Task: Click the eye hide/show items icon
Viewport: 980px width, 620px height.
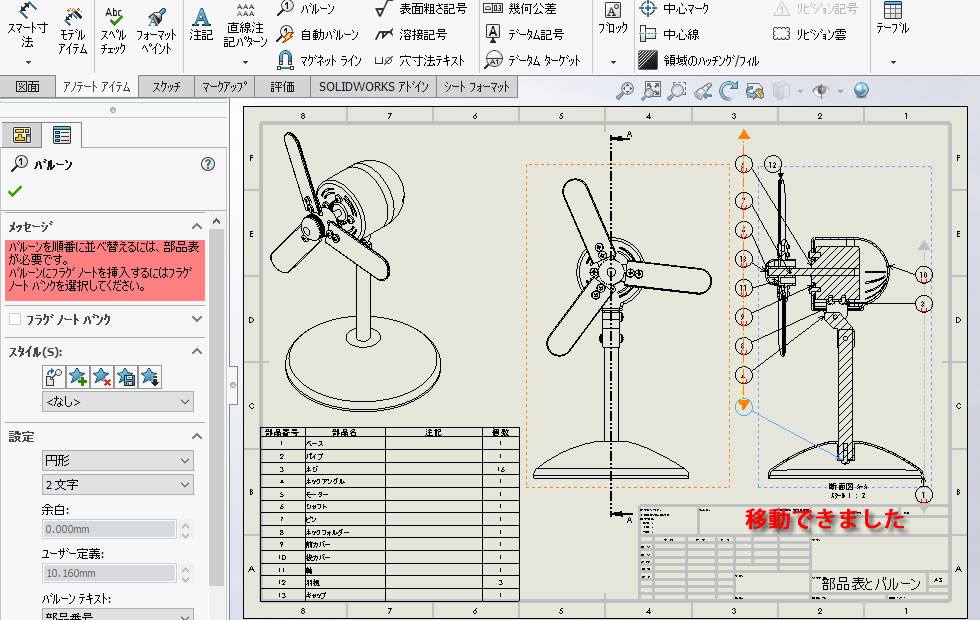Action: coord(820,91)
